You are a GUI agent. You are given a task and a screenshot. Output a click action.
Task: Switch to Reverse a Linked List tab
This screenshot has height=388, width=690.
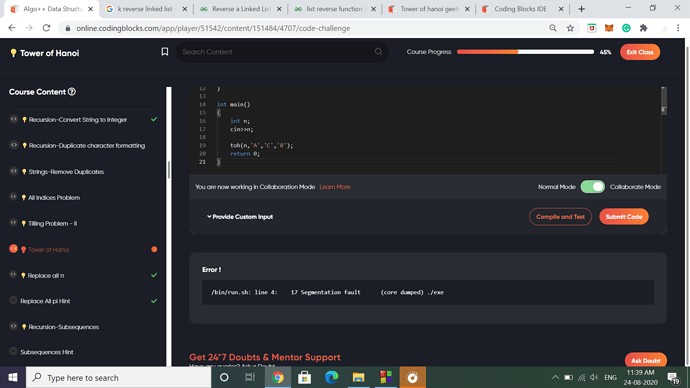(241, 9)
